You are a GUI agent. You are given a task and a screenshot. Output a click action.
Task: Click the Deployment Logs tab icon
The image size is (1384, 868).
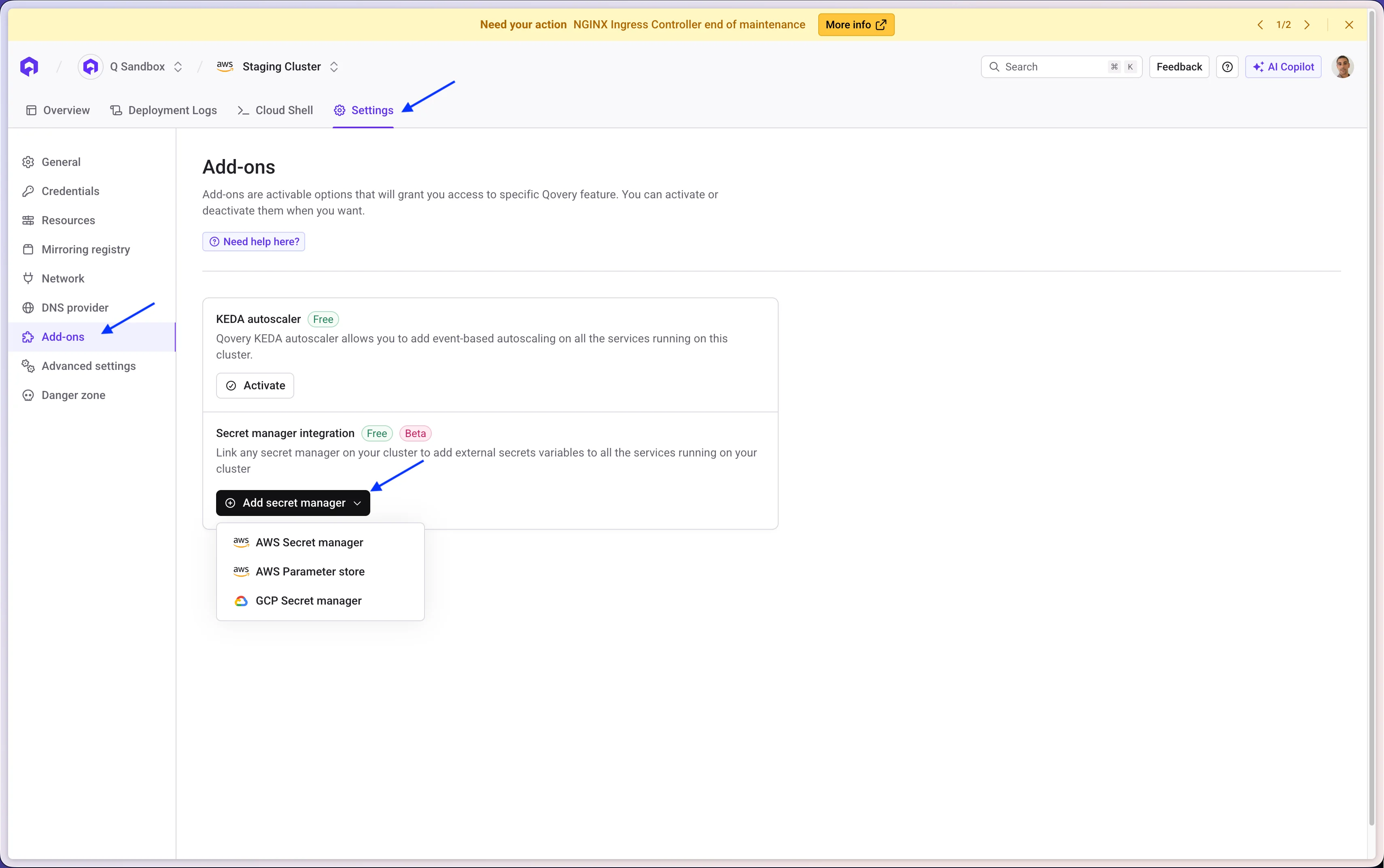(116, 110)
